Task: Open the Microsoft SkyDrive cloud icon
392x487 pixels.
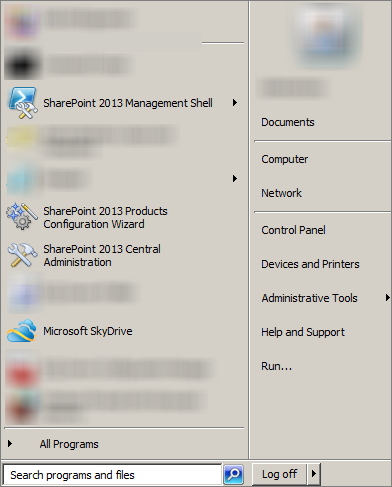Action: (22, 331)
